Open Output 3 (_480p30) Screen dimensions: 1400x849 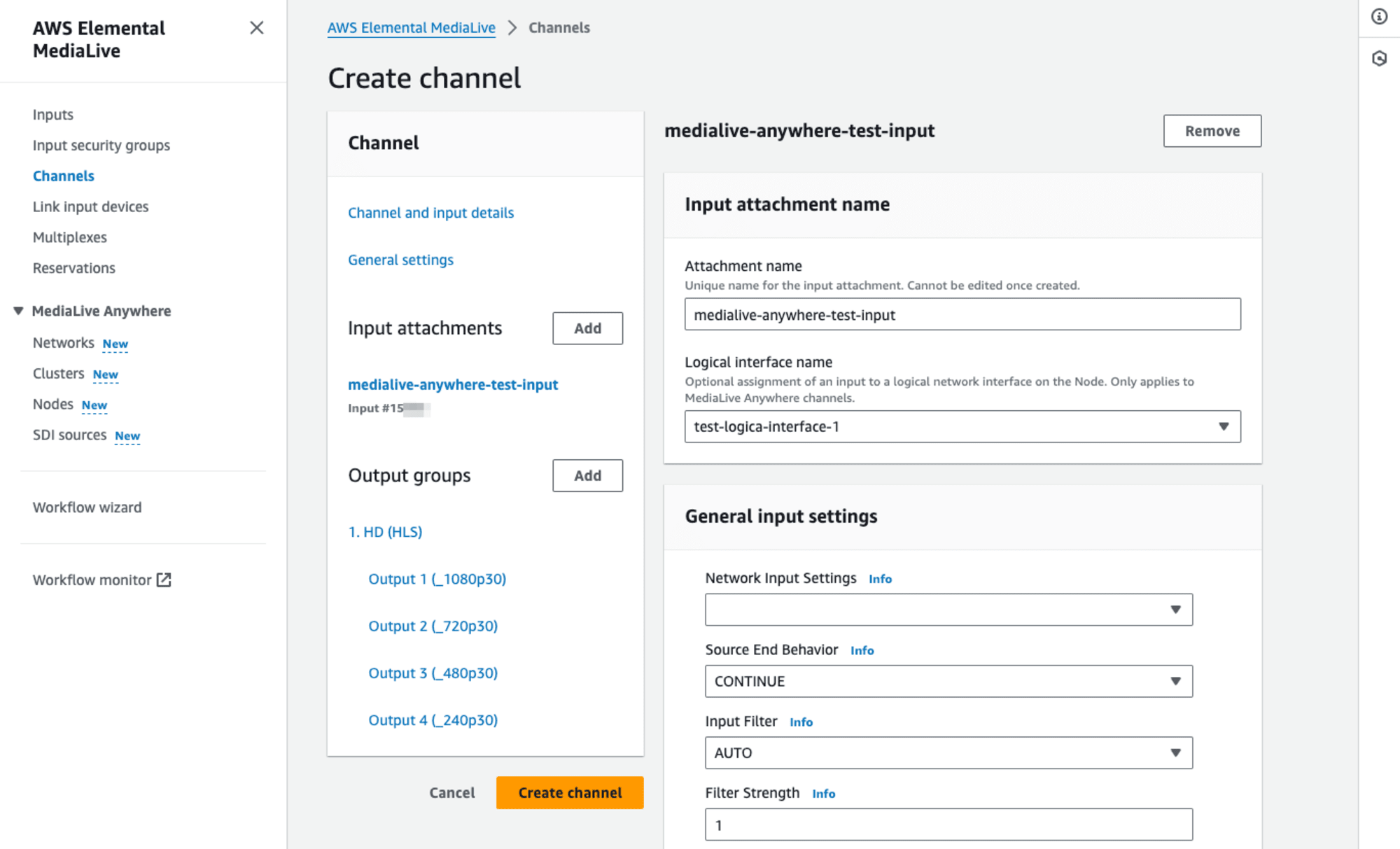(433, 673)
